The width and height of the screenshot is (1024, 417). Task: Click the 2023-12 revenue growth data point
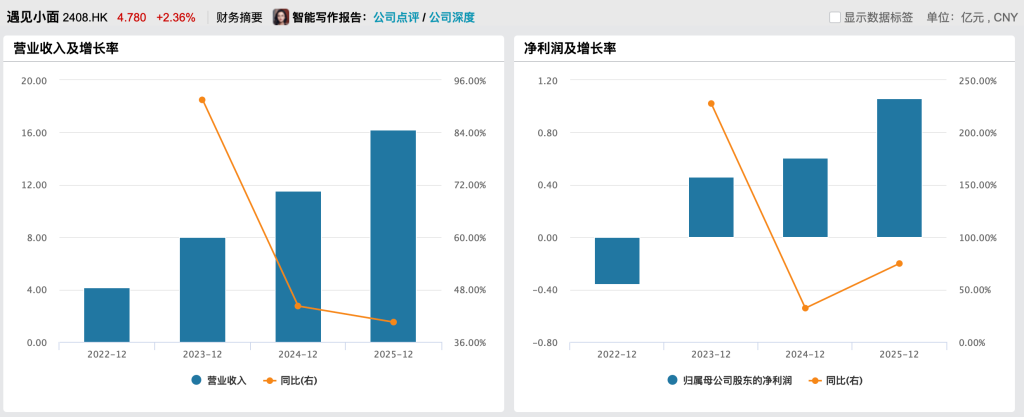(202, 100)
